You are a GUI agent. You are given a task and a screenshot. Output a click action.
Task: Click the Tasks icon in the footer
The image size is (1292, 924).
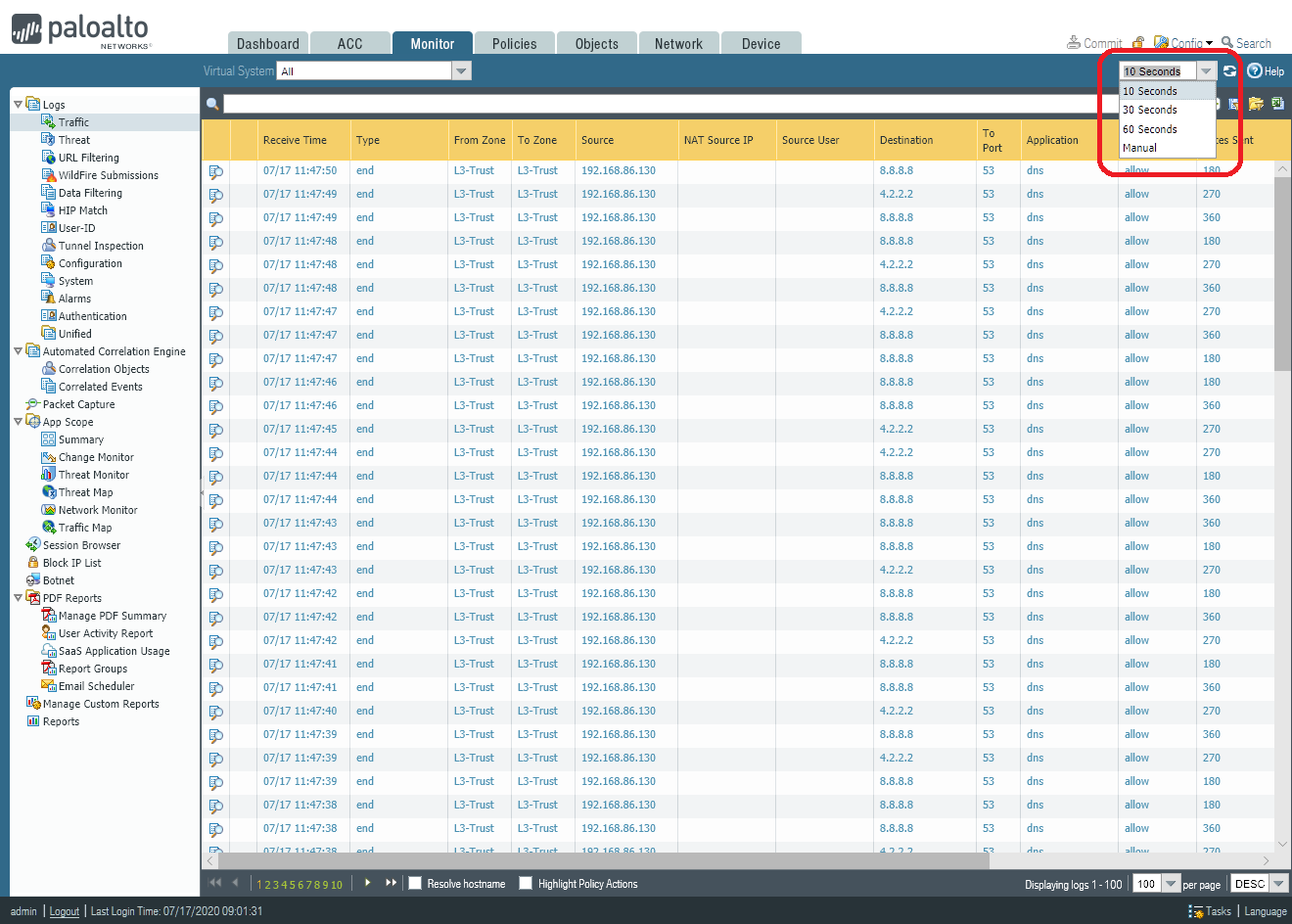pos(1195,911)
